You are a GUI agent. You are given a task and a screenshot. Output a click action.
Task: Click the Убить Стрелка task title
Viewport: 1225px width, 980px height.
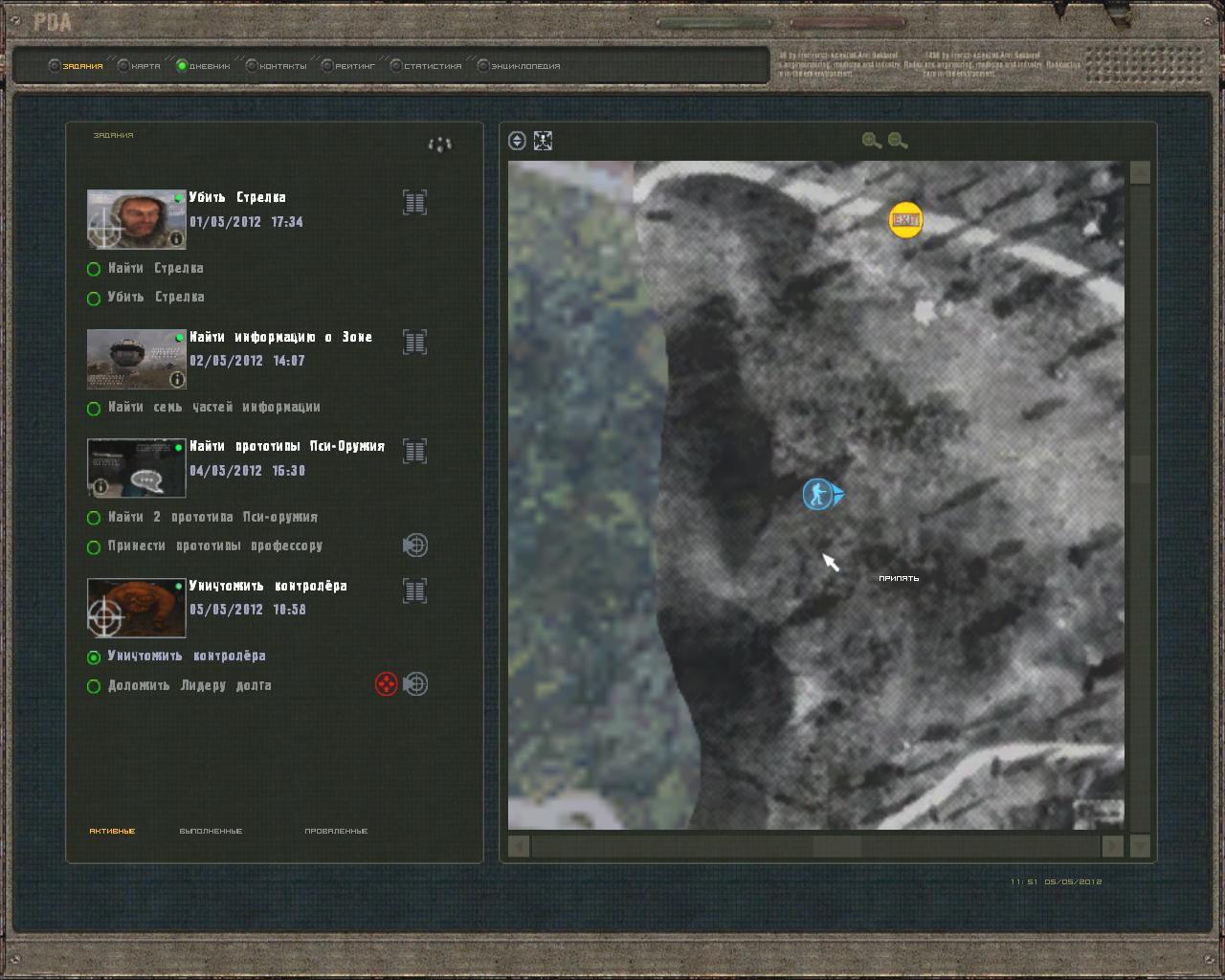pos(237,197)
